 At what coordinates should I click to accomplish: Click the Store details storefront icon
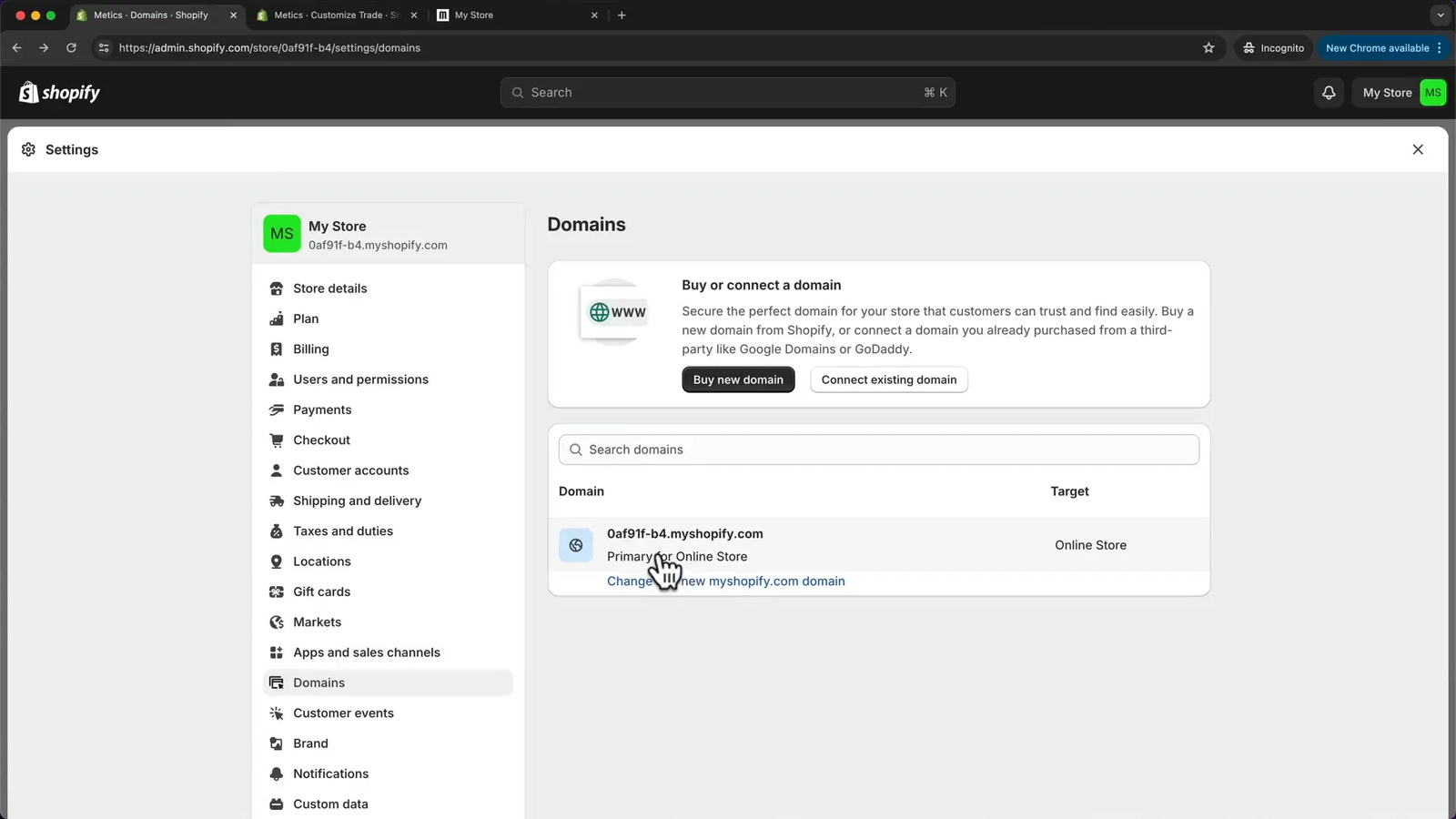277,288
